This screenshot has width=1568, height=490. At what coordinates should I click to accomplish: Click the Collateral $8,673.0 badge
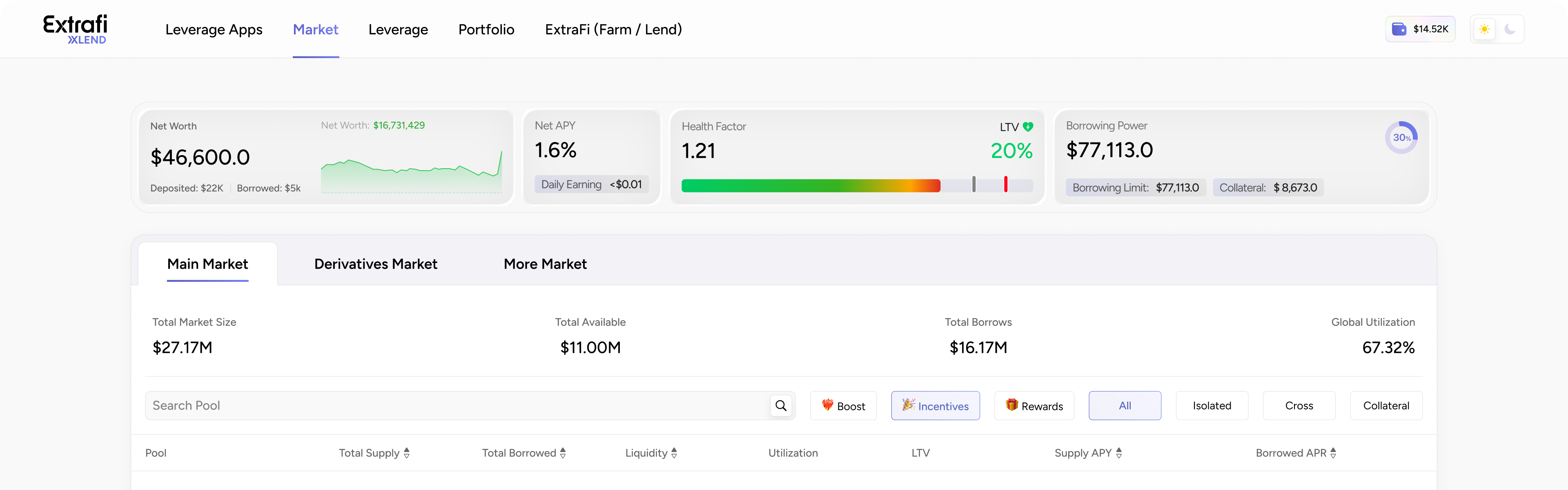click(1268, 187)
